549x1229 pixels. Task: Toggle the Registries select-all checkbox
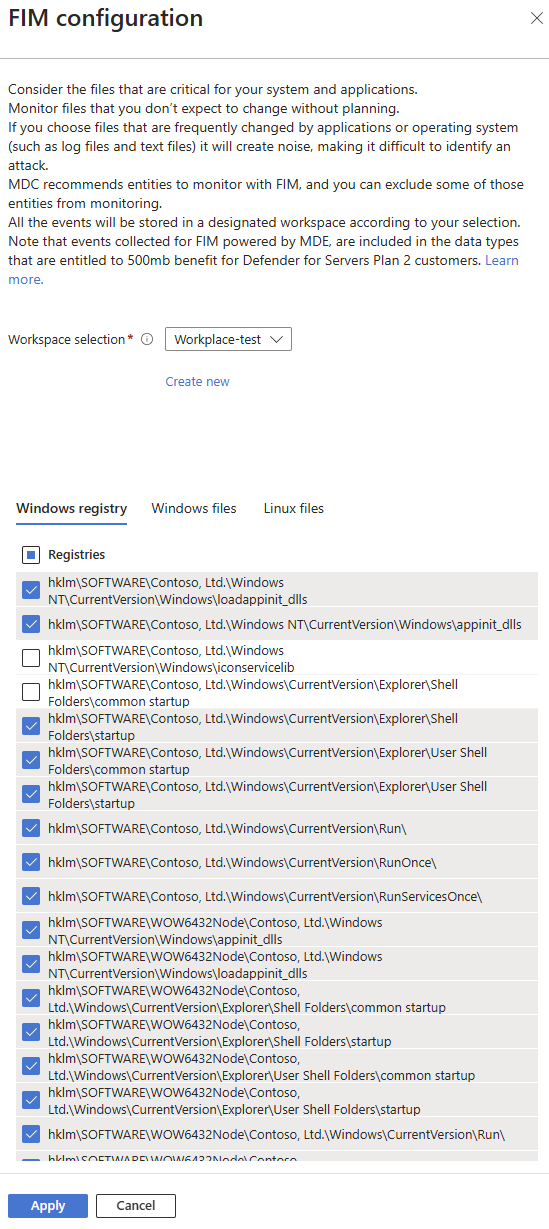pos(30,554)
